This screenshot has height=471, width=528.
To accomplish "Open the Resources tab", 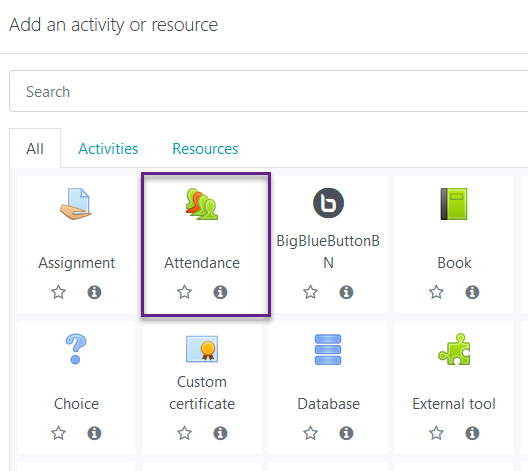I will pyautogui.click(x=205, y=148).
